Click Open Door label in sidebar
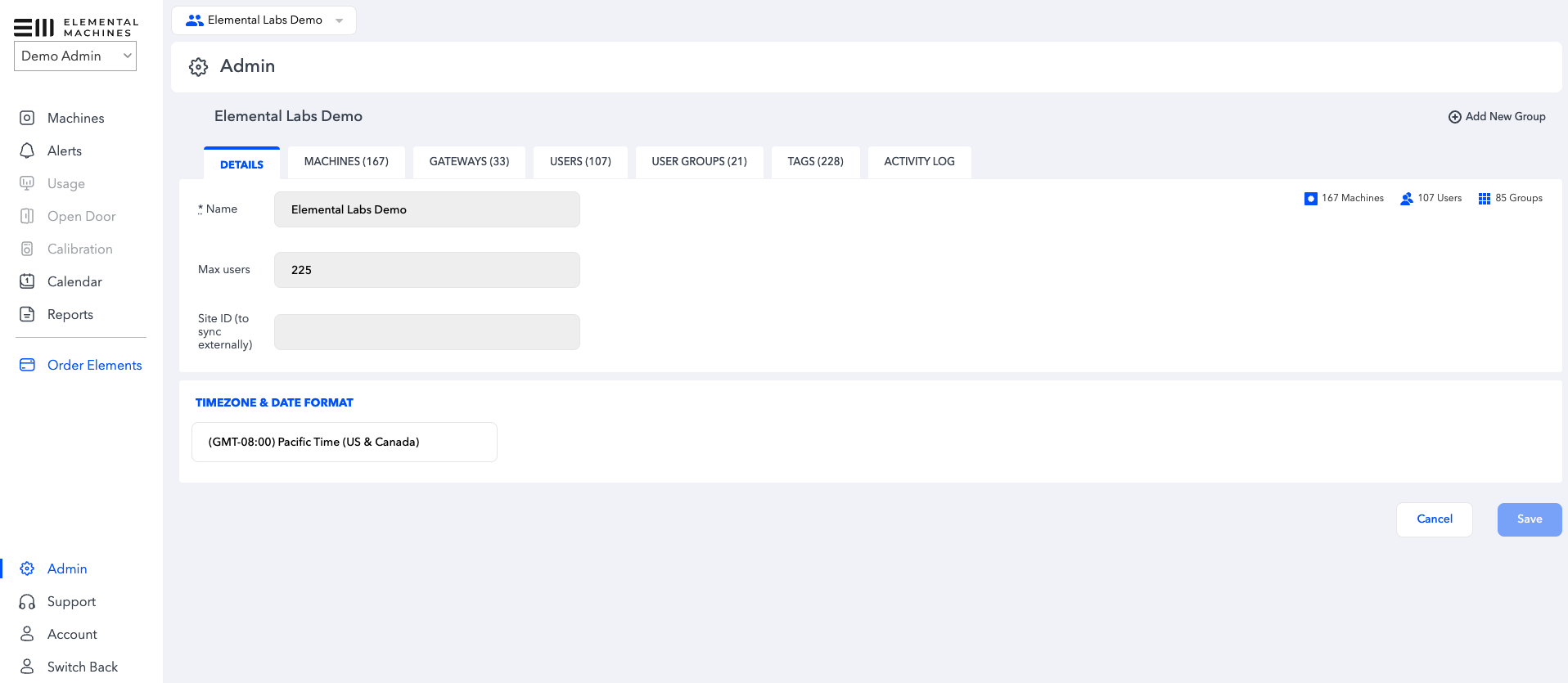Viewport: 1568px width, 683px height. [x=82, y=216]
